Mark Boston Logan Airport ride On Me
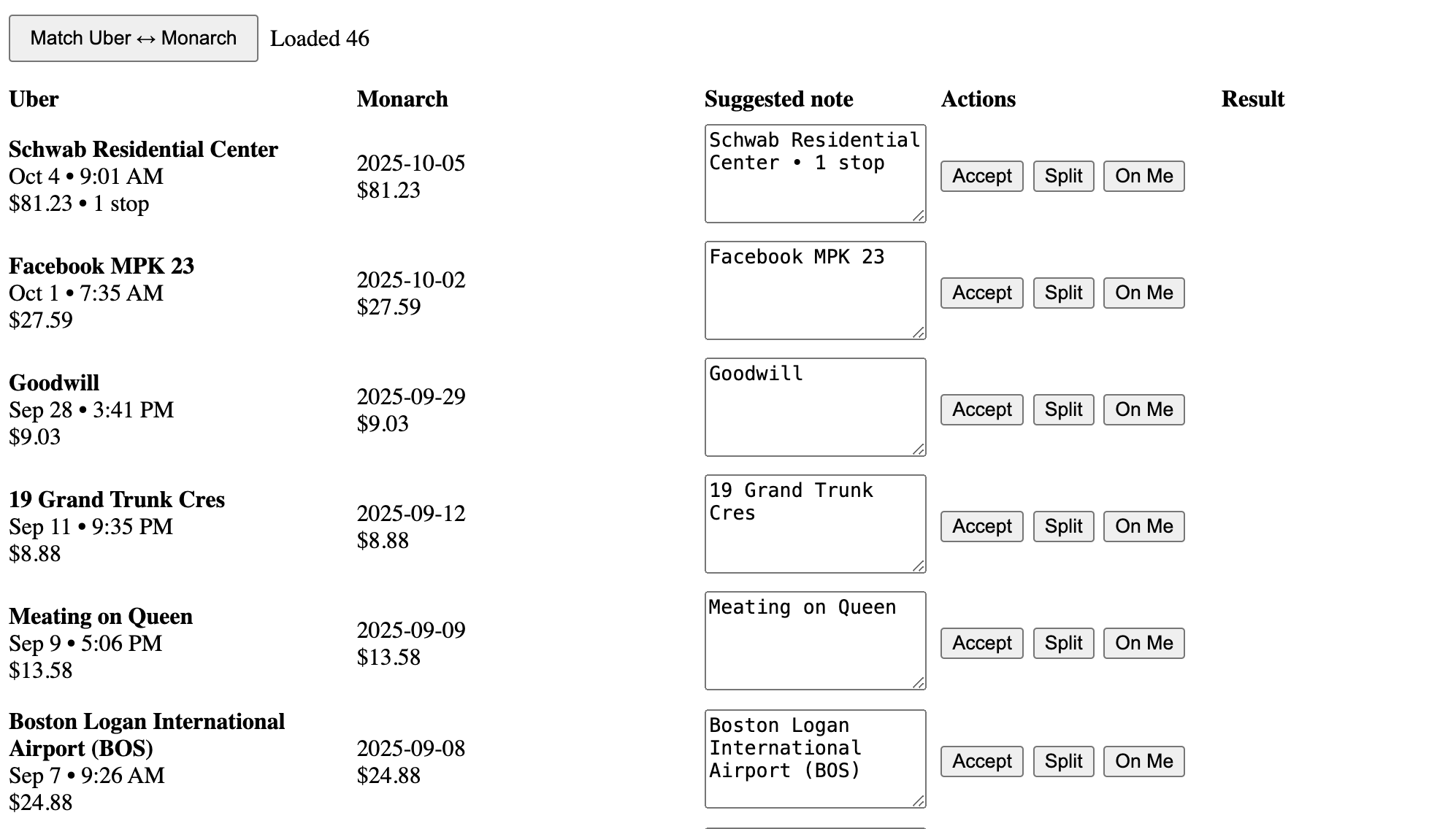 point(1143,762)
